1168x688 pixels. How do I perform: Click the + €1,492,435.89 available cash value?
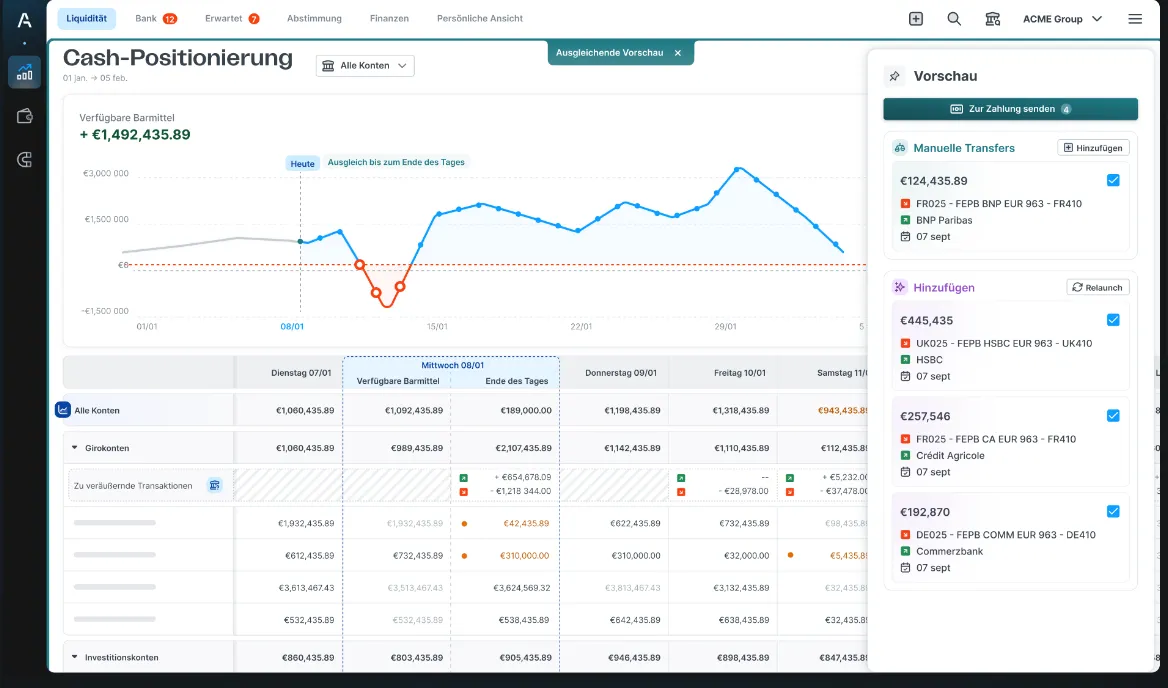pos(135,135)
